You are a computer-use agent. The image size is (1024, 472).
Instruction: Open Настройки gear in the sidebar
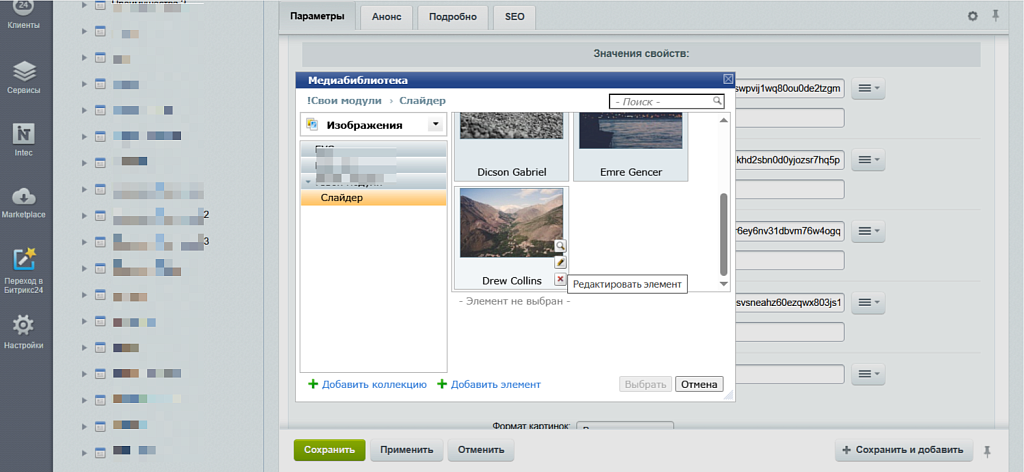click(25, 330)
